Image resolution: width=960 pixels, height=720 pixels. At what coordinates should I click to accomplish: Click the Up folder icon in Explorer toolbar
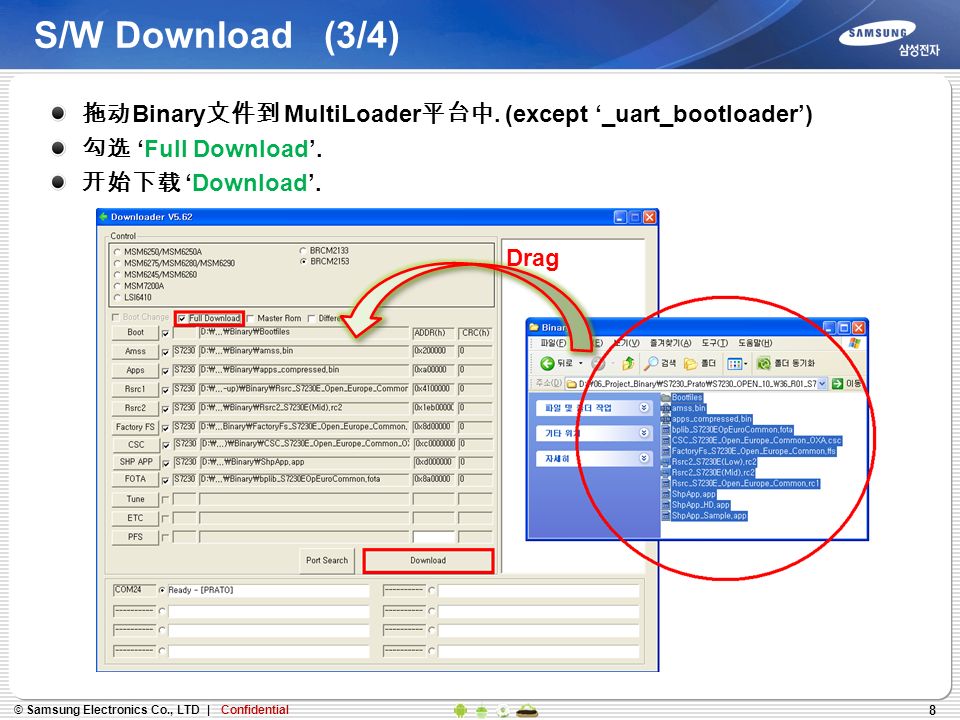click(628, 364)
